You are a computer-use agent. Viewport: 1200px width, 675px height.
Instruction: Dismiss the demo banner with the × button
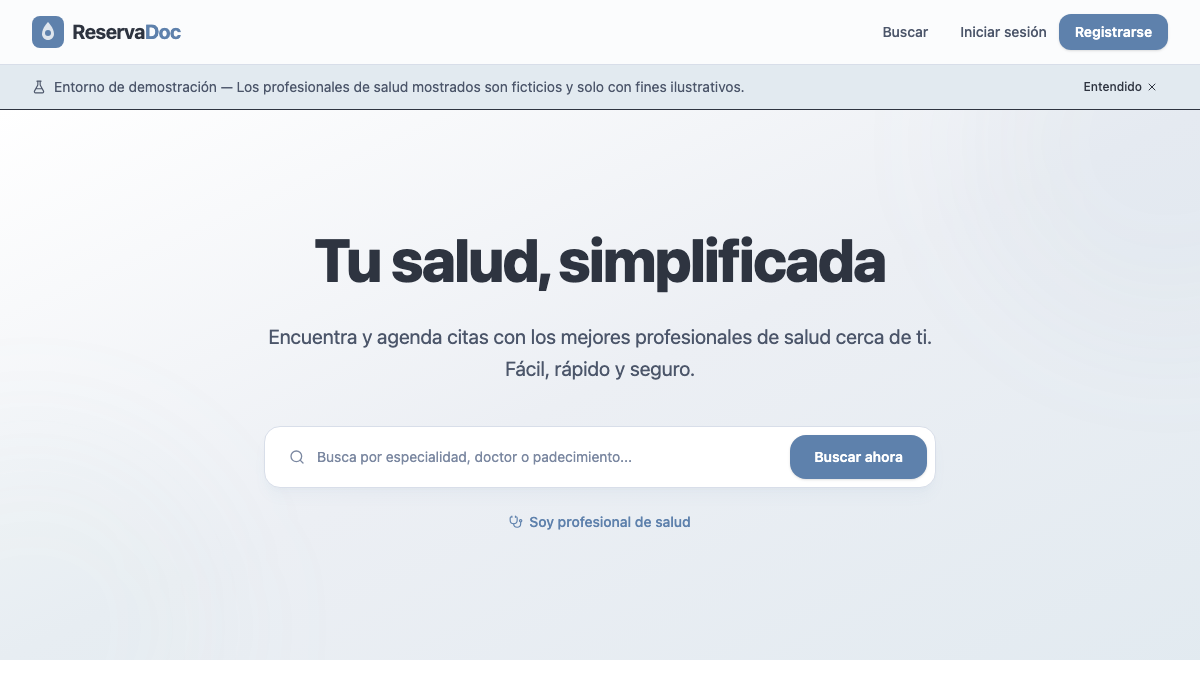[1152, 87]
